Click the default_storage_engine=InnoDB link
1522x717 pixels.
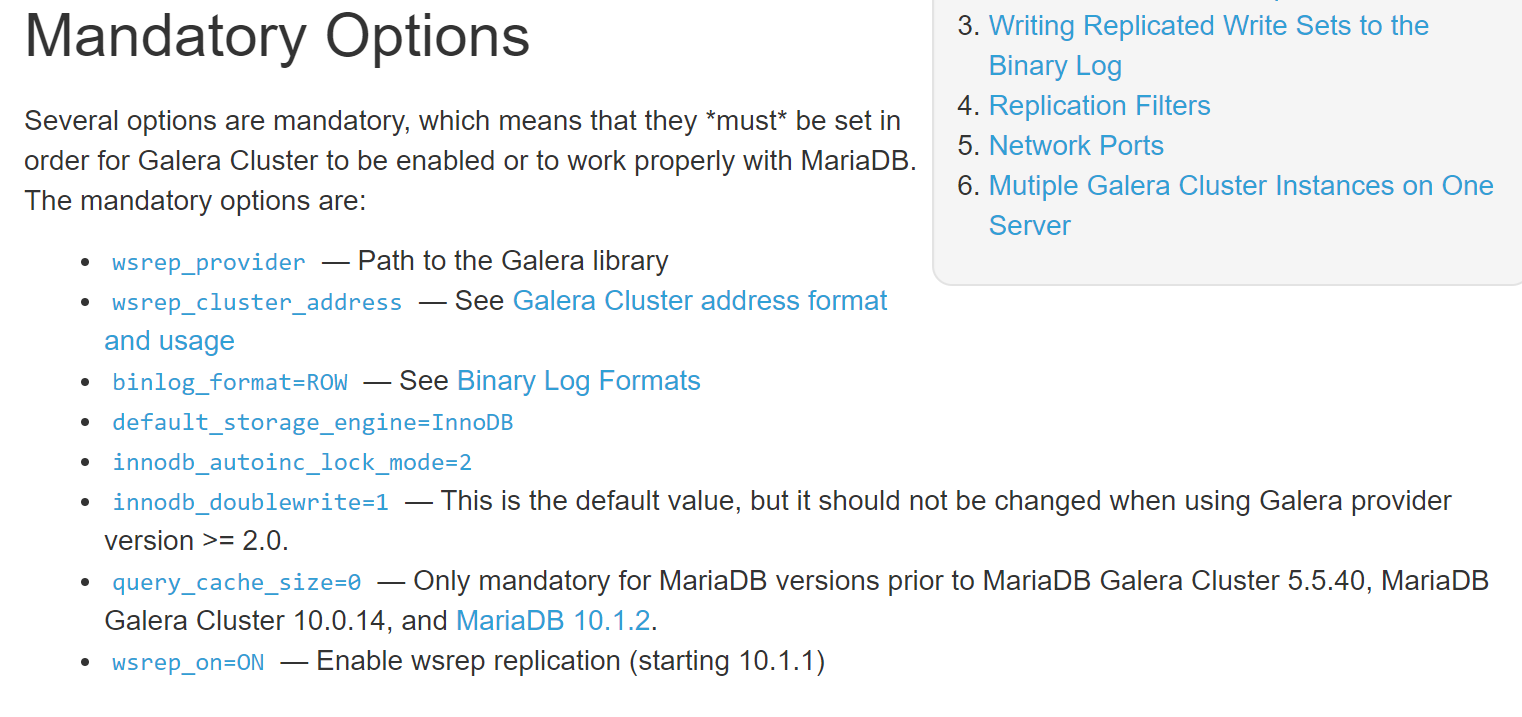pyautogui.click(x=312, y=422)
